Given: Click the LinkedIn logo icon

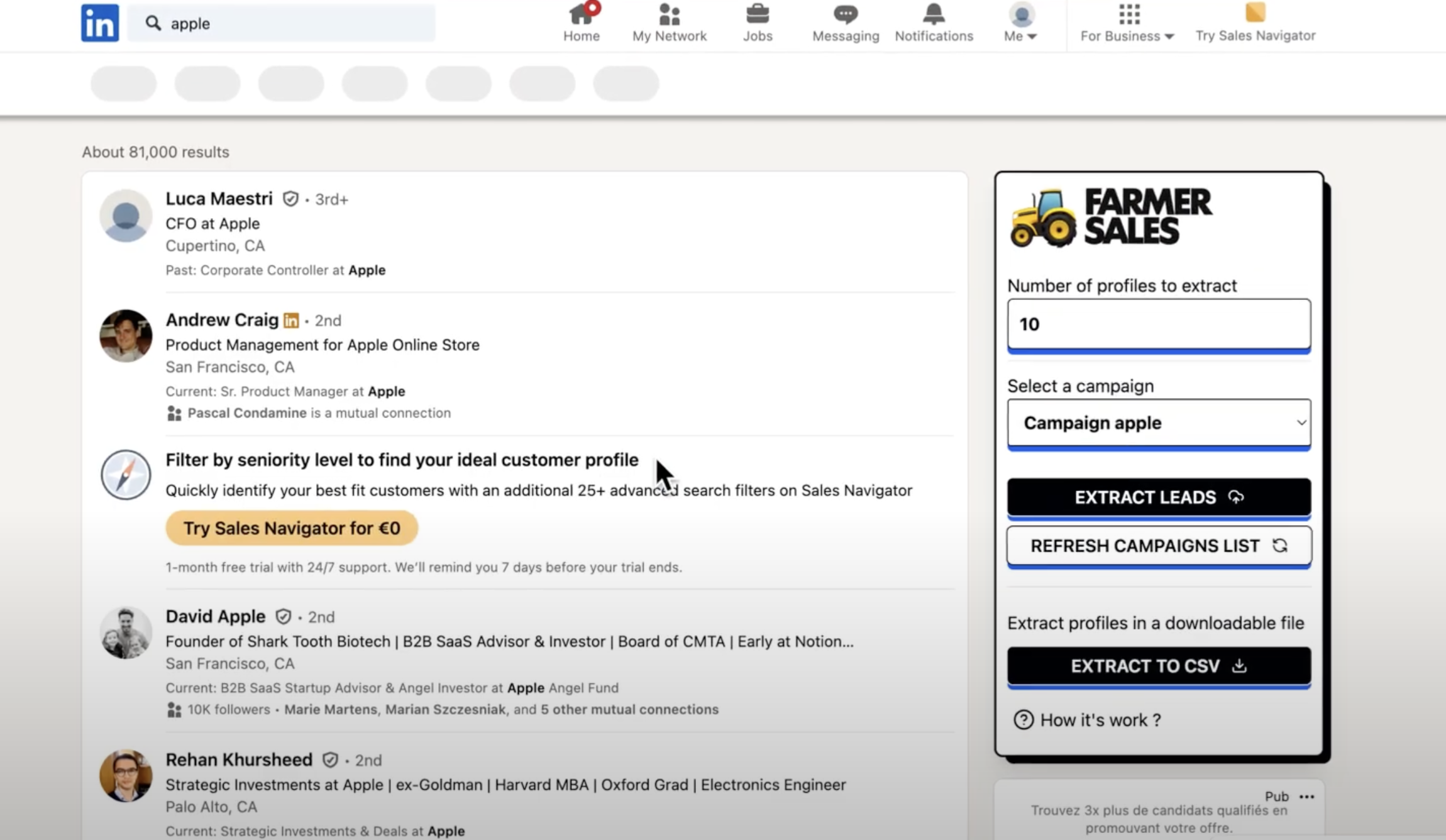Looking at the screenshot, I should coord(100,23).
